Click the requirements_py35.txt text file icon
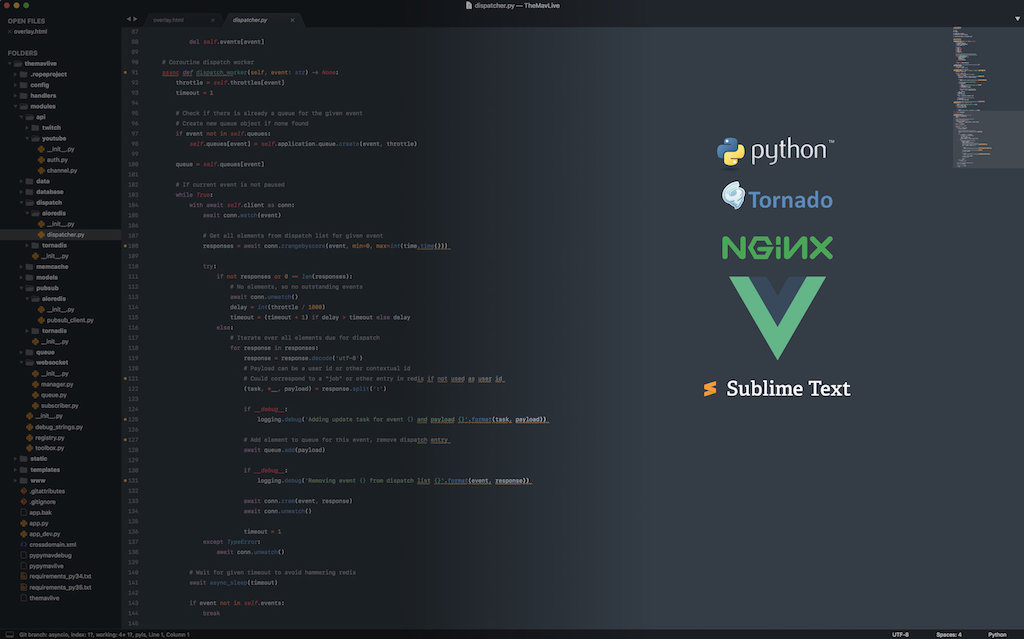1024x639 pixels. (x=24, y=587)
